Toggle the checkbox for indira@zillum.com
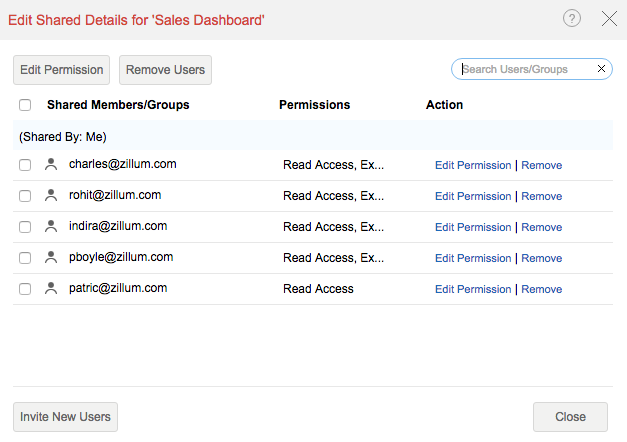 (x=25, y=227)
